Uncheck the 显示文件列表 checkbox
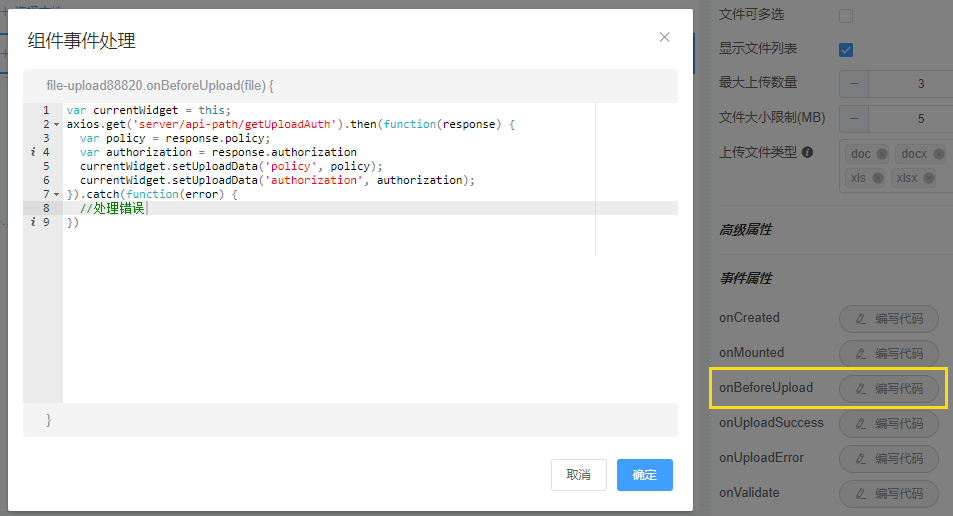Image resolution: width=953 pixels, height=516 pixels. 846,49
